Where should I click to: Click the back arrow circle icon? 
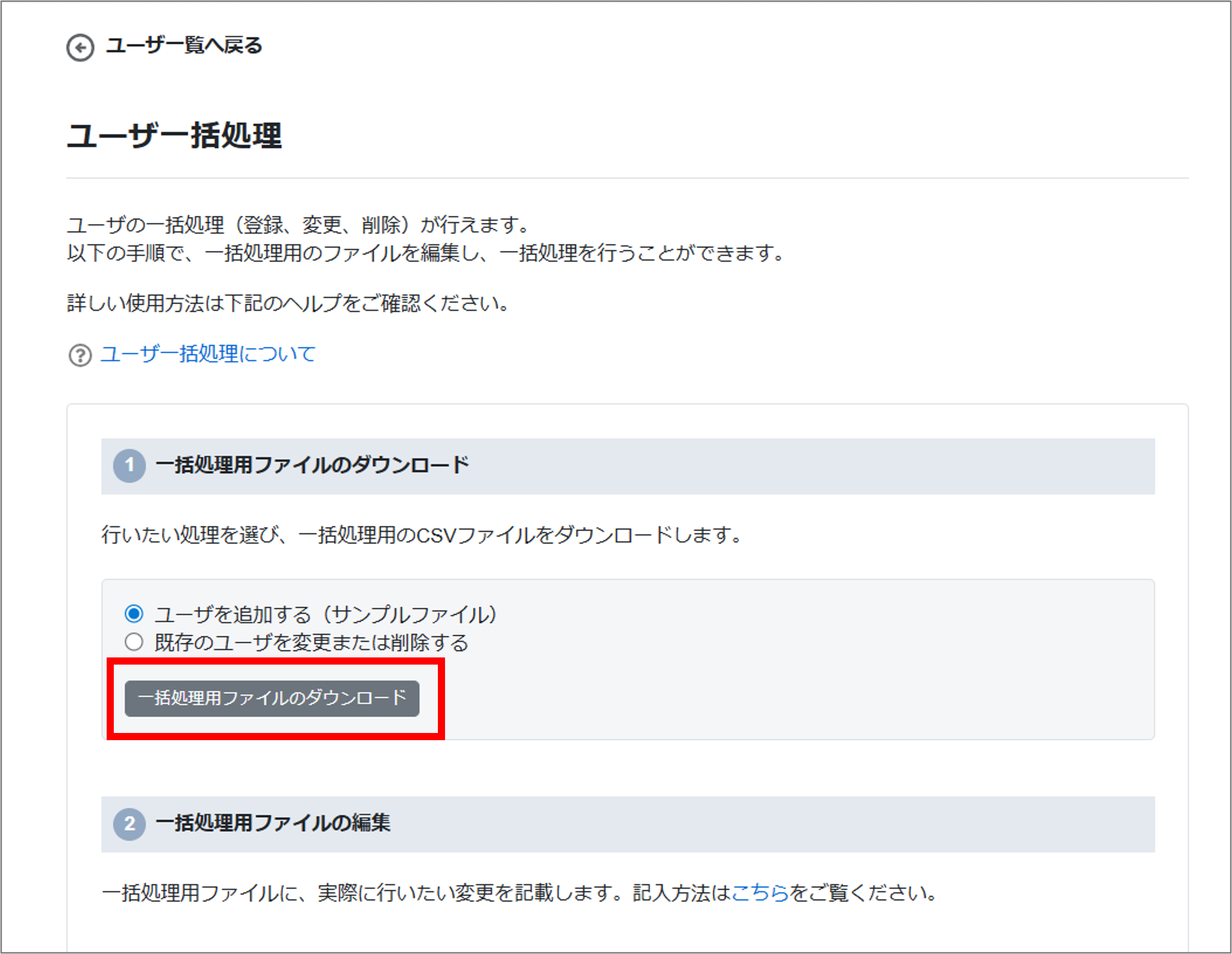pos(80,47)
